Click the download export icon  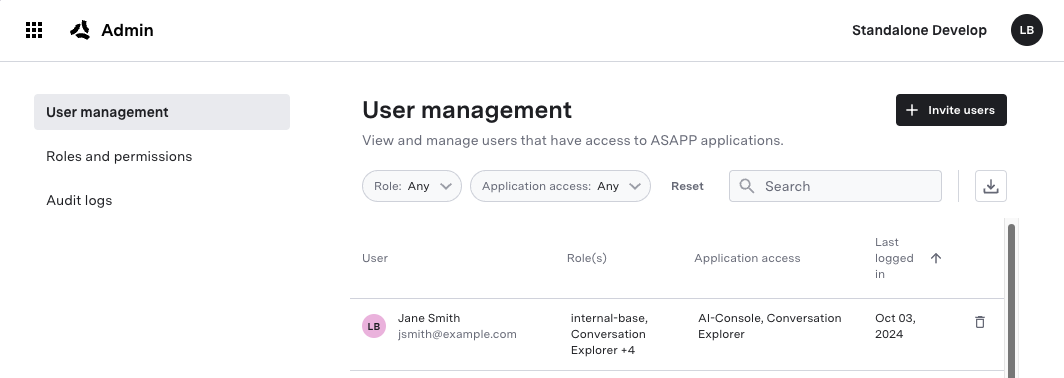point(991,186)
